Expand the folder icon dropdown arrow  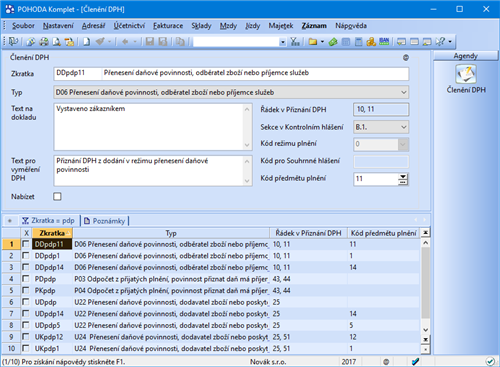[322, 42]
